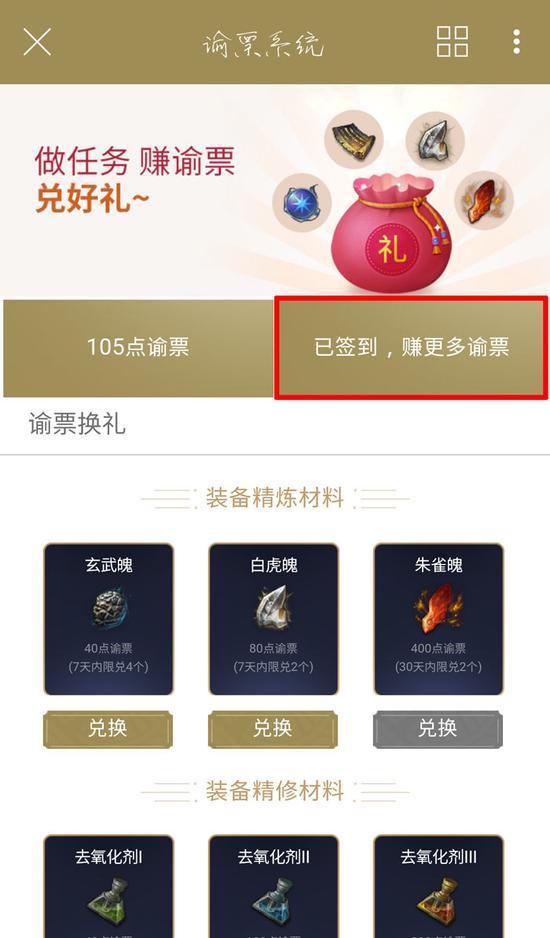Open the three-dot more options menu

(516, 42)
